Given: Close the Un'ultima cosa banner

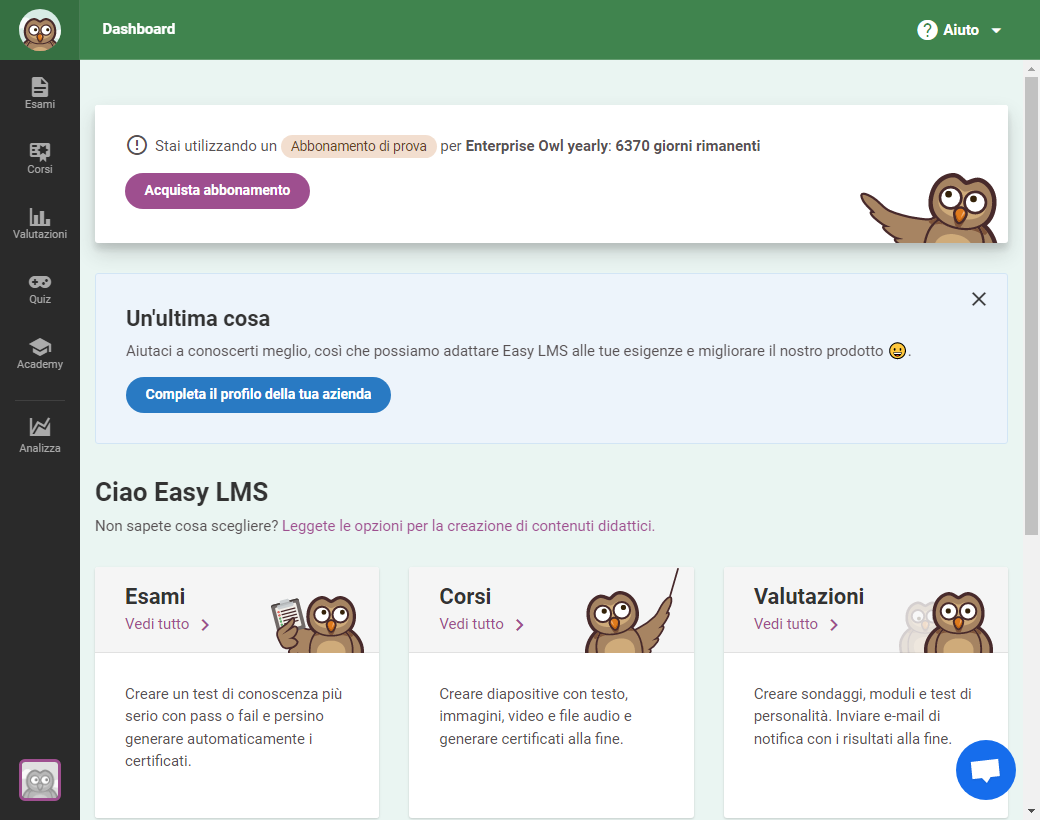Looking at the screenshot, I should pyautogui.click(x=978, y=299).
